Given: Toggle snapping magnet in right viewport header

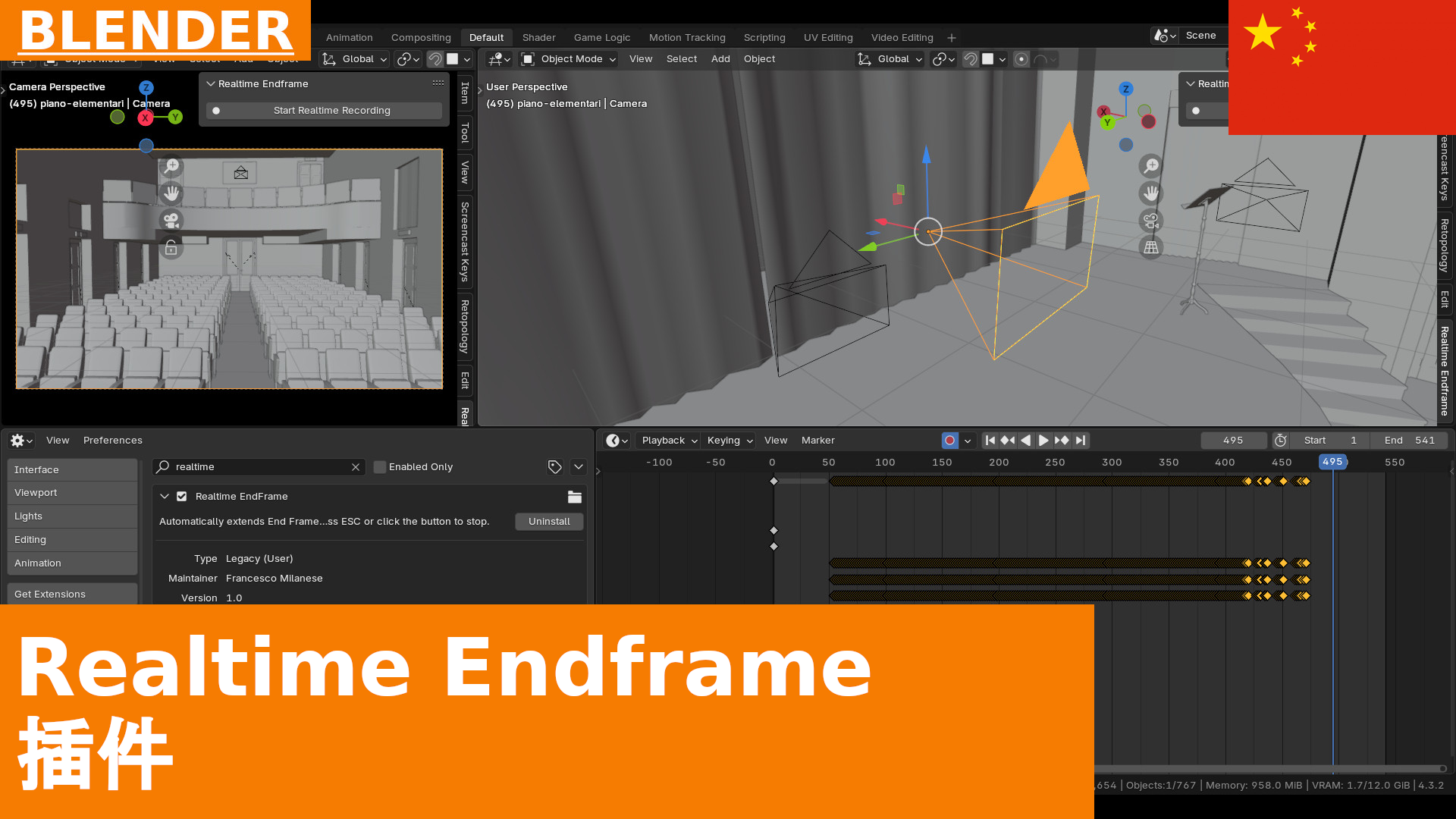Looking at the screenshot, I should [970, 59].
